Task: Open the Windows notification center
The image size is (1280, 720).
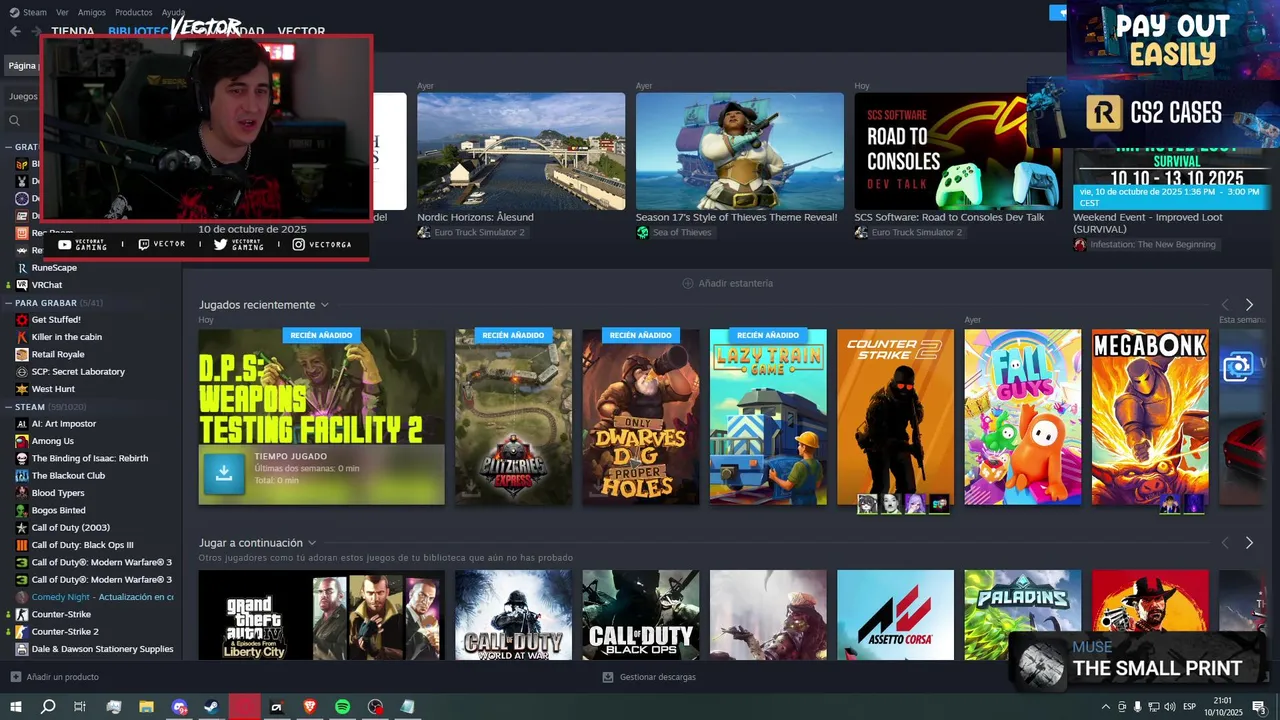Action: (1259, 707)
